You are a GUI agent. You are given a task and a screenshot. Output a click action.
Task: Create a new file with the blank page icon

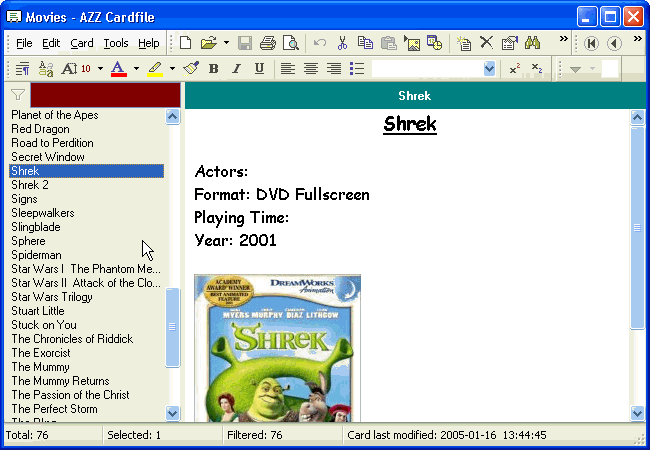click(x=185, y=43)
